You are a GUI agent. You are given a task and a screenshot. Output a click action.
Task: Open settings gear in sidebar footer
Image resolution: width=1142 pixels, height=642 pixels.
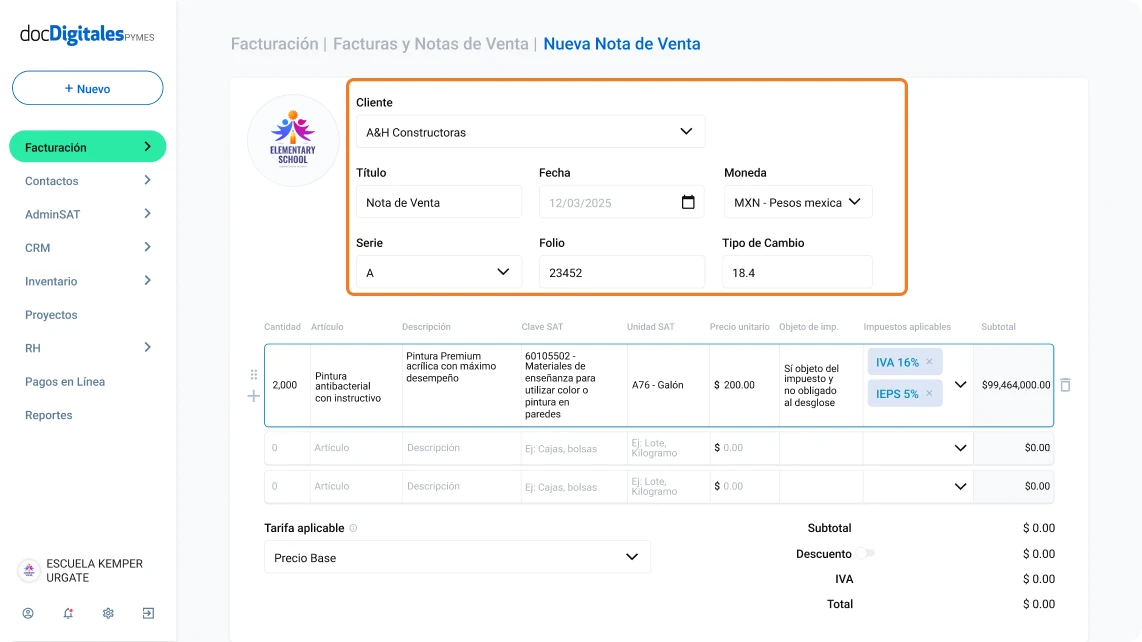(x=108, y=613)
